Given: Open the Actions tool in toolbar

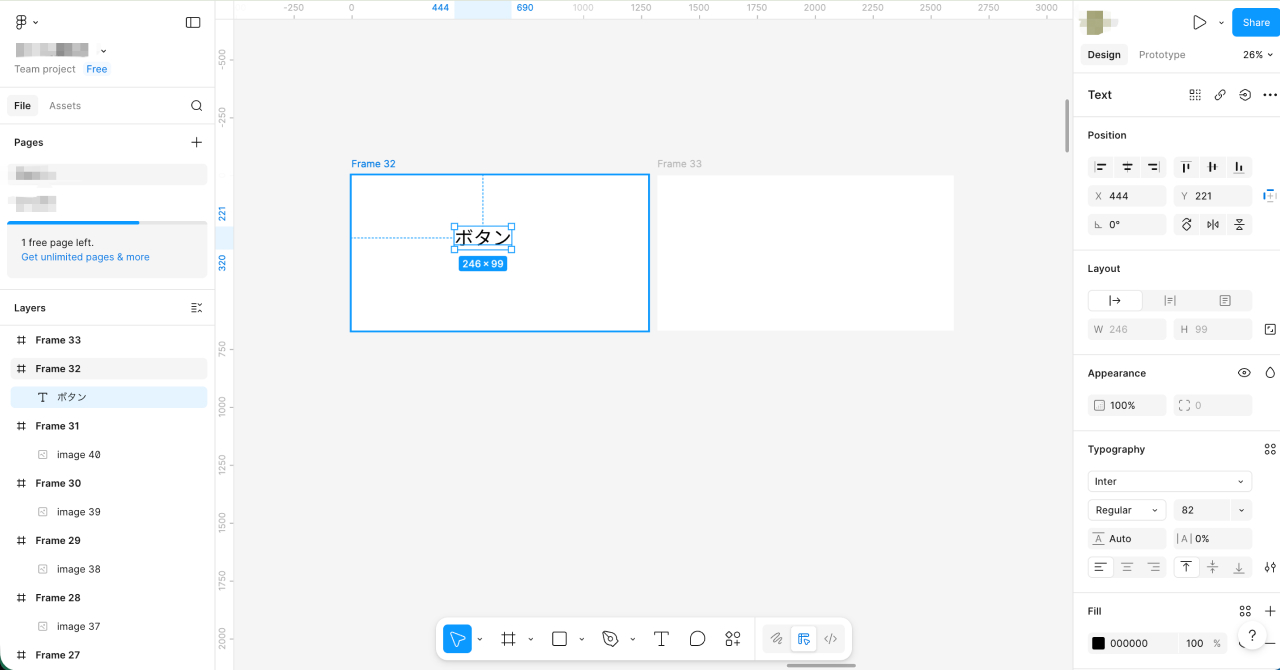Looking at the screenshot, I should 733,639.
